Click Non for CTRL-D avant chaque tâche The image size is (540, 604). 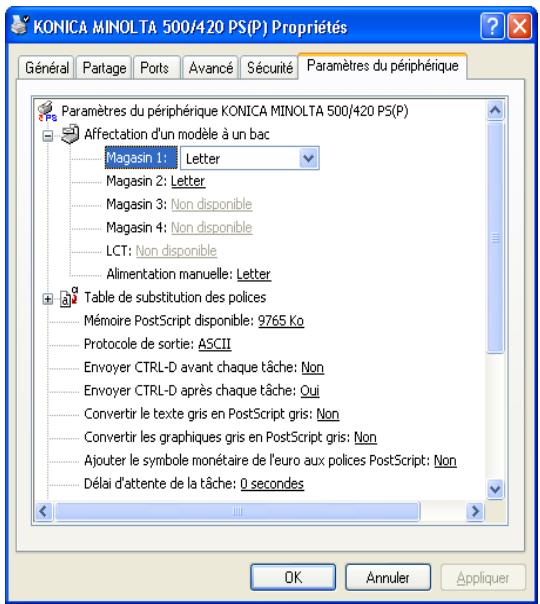[312, 367]
